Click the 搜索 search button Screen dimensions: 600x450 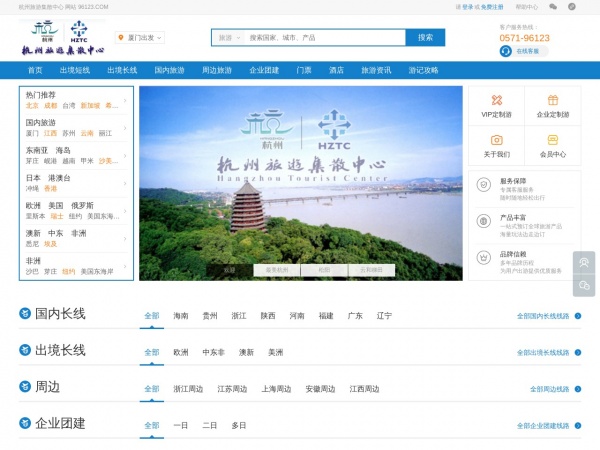tap(425, 38)
